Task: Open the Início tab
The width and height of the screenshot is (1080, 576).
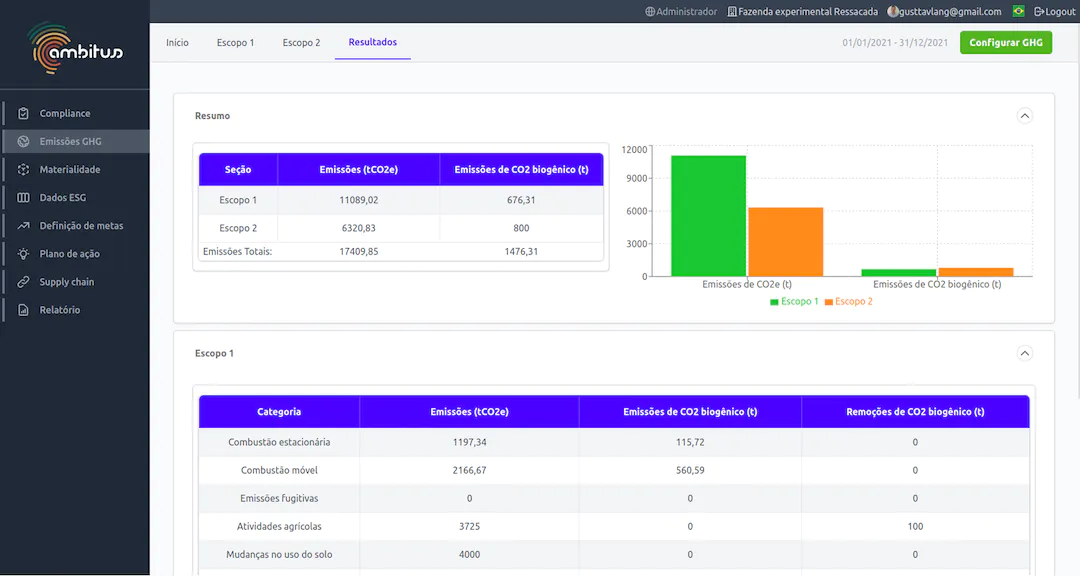Action: 177,43
